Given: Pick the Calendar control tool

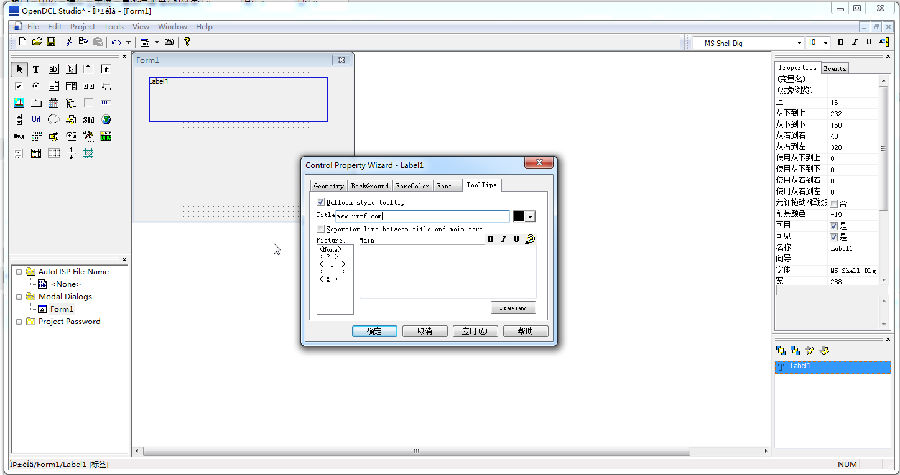Looking at the screenshot, I should [53, 103].
